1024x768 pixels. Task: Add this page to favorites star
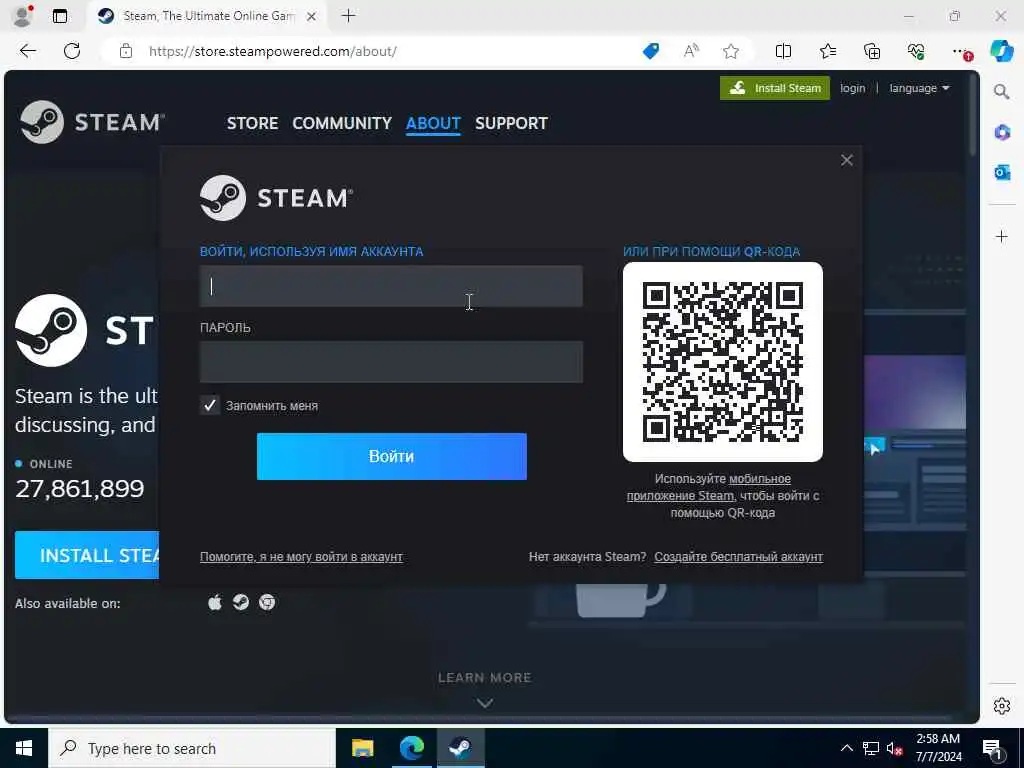tap(731, 51)
